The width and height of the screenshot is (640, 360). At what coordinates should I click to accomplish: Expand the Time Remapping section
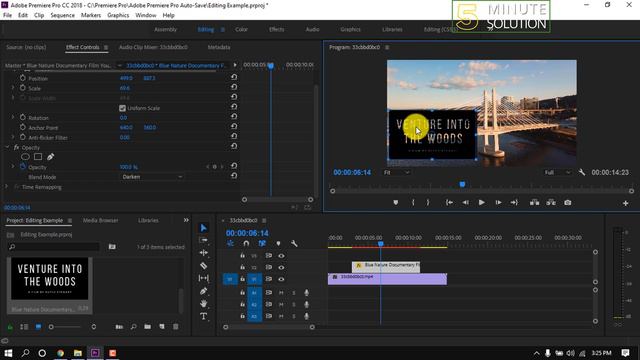7,187
